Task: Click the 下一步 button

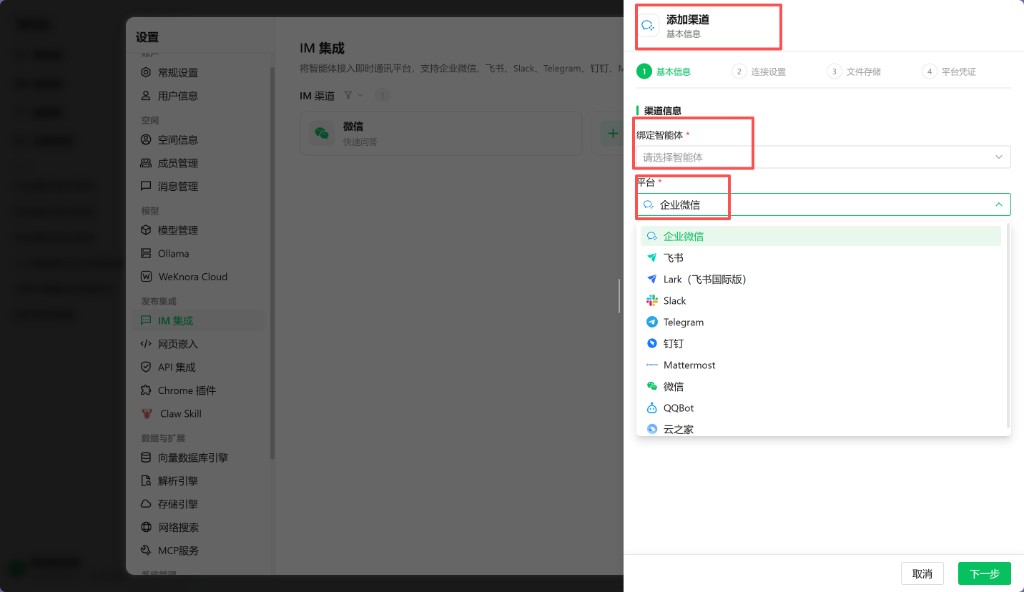Action: [x=984, y=574]
